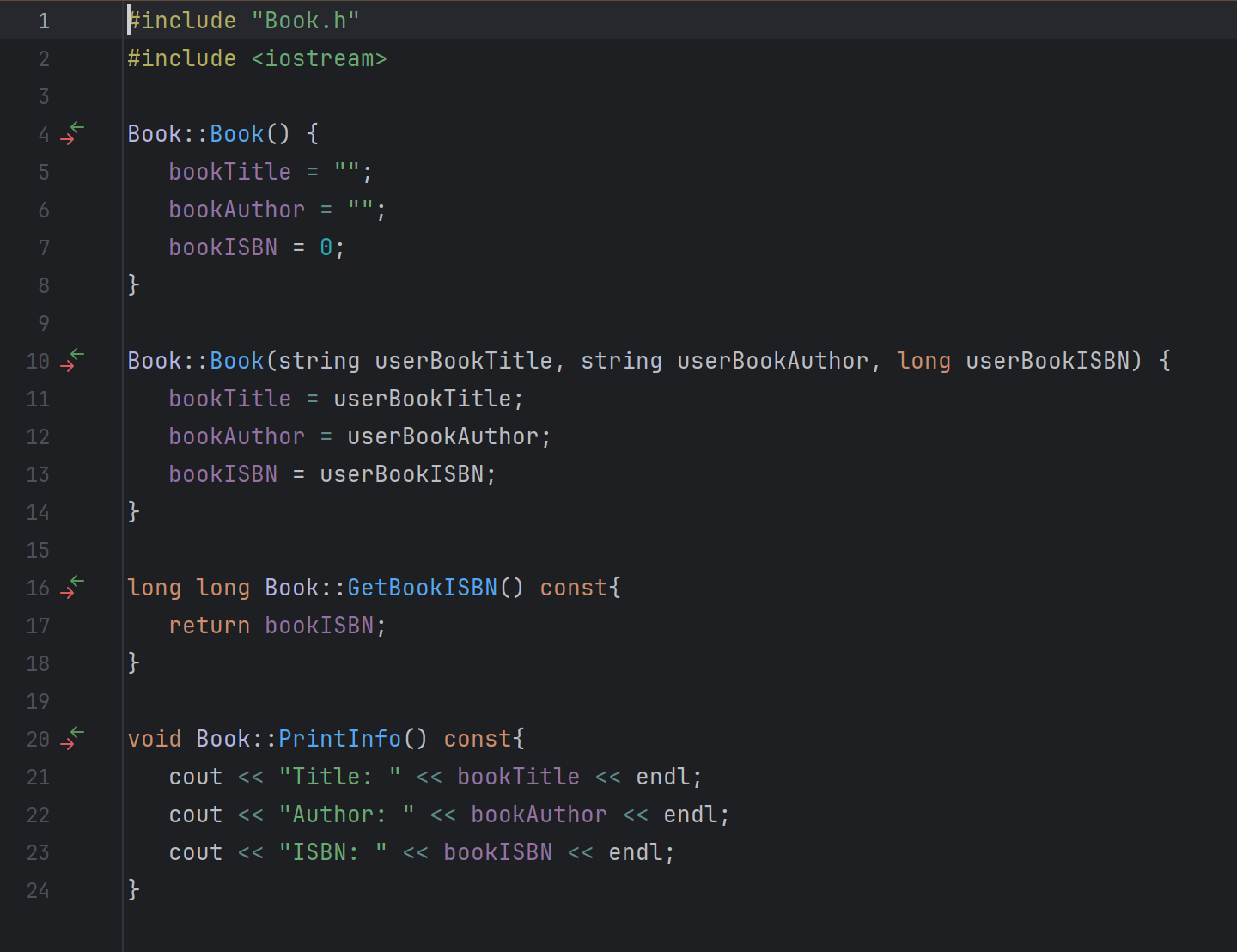Click the green arrow beside GetBookISBN on line 16
Image resolution: width=1237 pixels, height=952 pixels.
(x=76, y=581)
